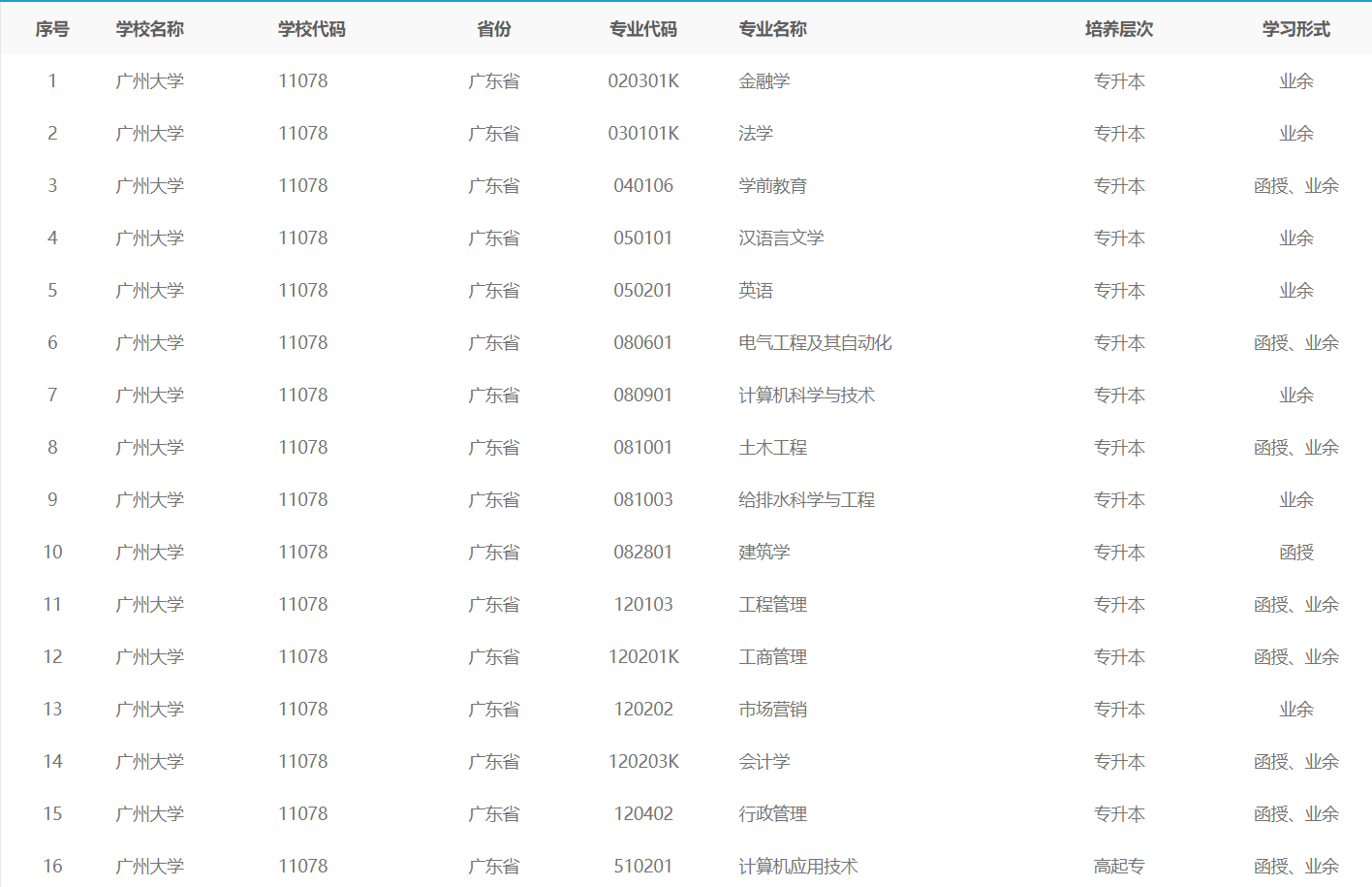Select the 建筑学 major name cell
Image resolution: width=1372 pixels, height=887 pixels.
click(x=764, y=553)
